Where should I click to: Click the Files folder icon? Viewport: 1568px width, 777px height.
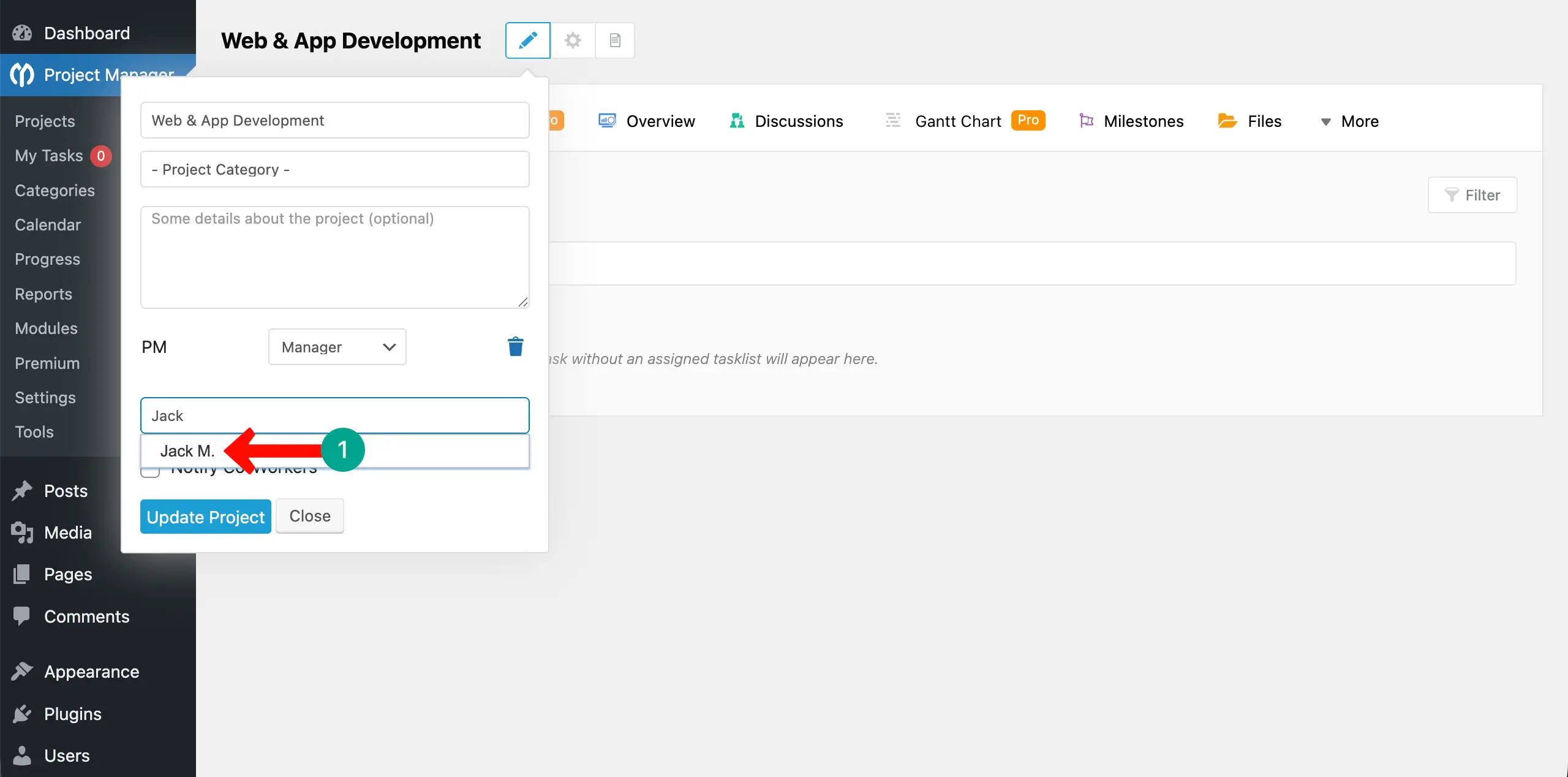click(x=1227, y=121)
